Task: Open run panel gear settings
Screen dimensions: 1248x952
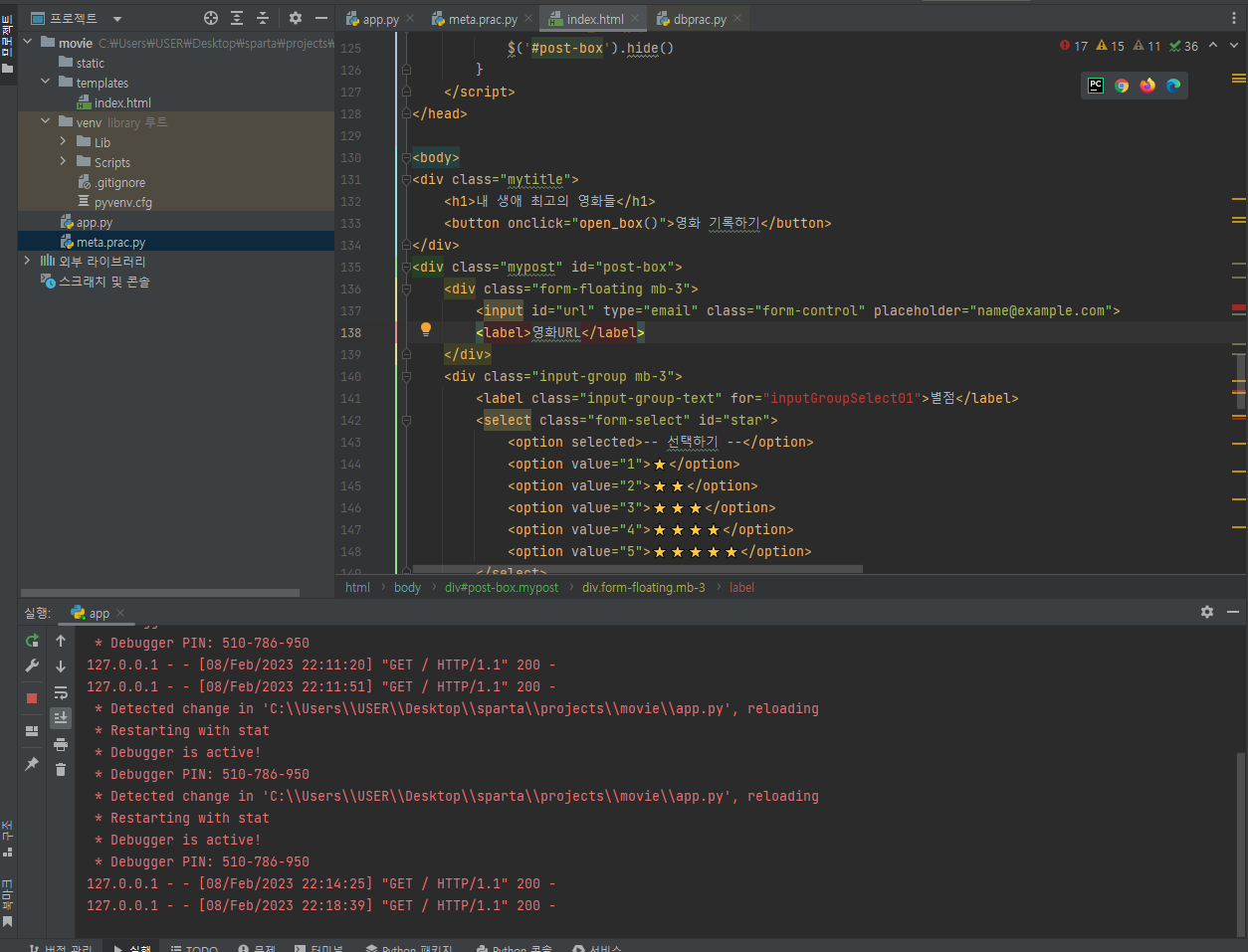Action: click(x=1207, y=612)
